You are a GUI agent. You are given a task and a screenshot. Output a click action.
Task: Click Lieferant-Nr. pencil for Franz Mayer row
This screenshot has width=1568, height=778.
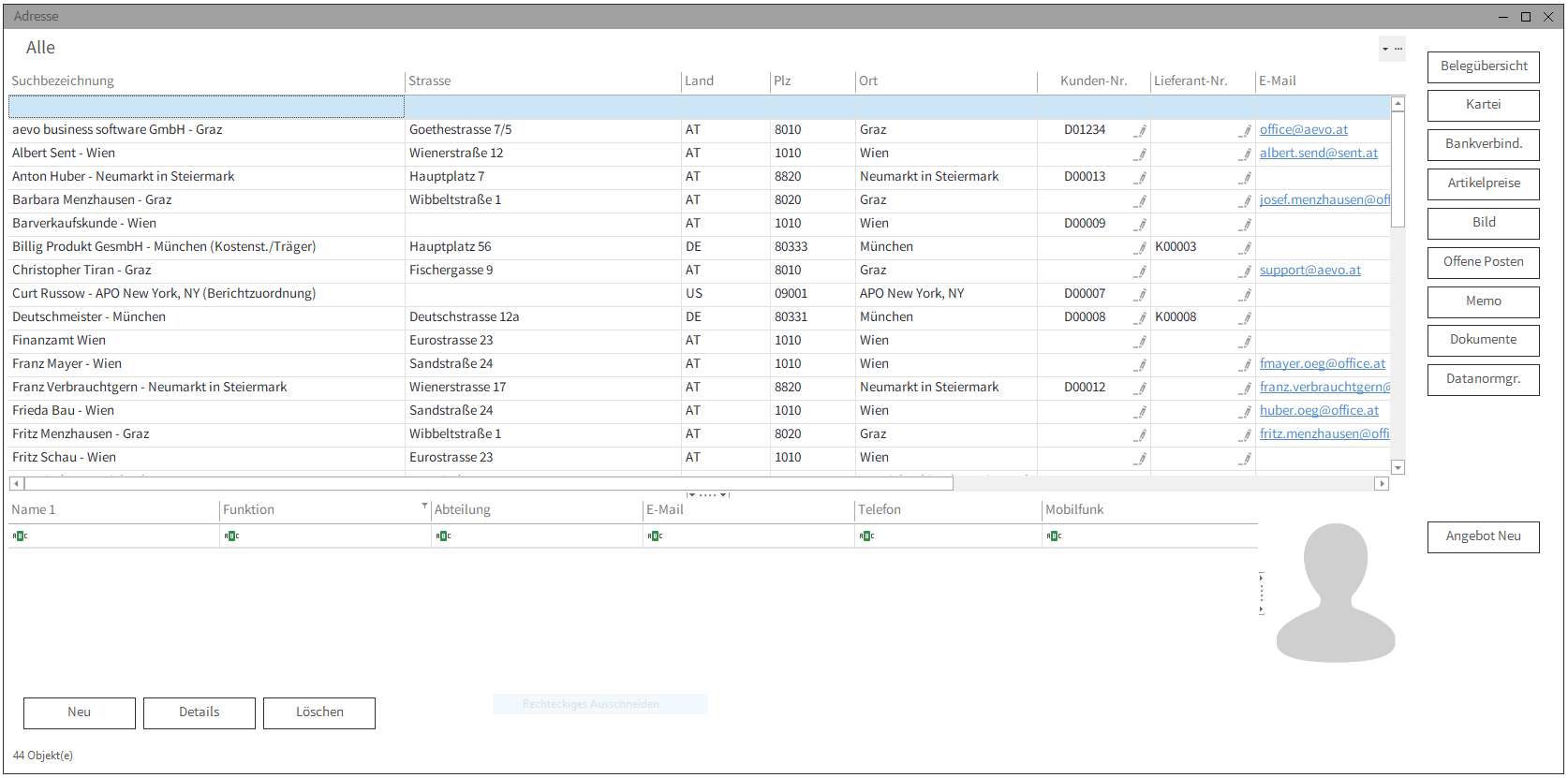[x=1246, y=364]
